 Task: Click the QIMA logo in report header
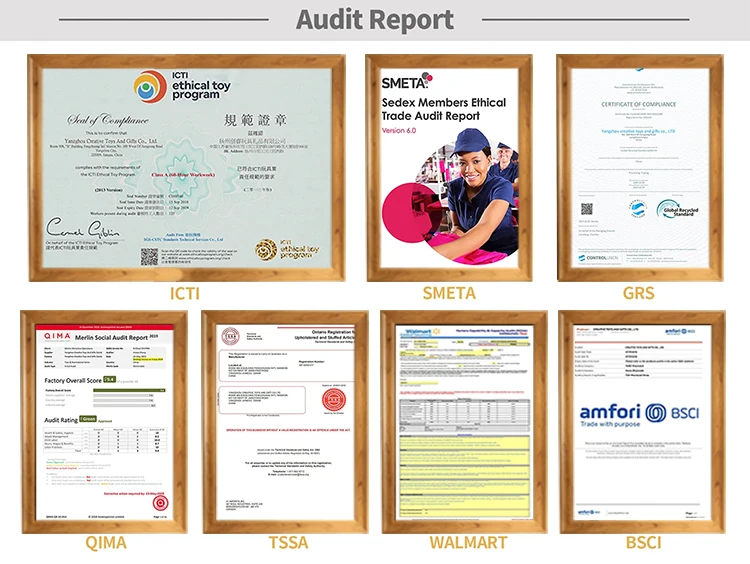(57, 337)
